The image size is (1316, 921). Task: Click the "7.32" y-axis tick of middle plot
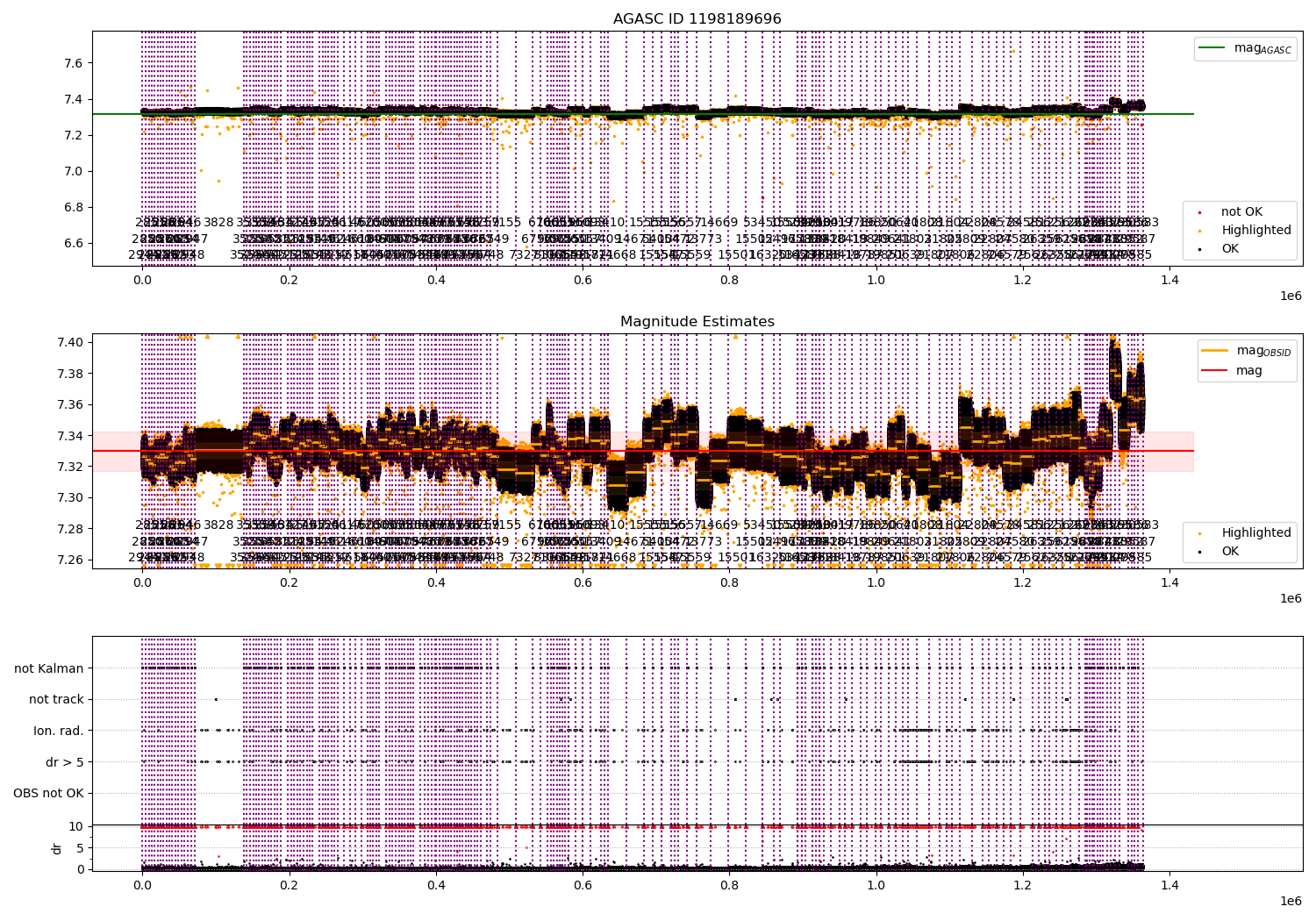point(69,467)
